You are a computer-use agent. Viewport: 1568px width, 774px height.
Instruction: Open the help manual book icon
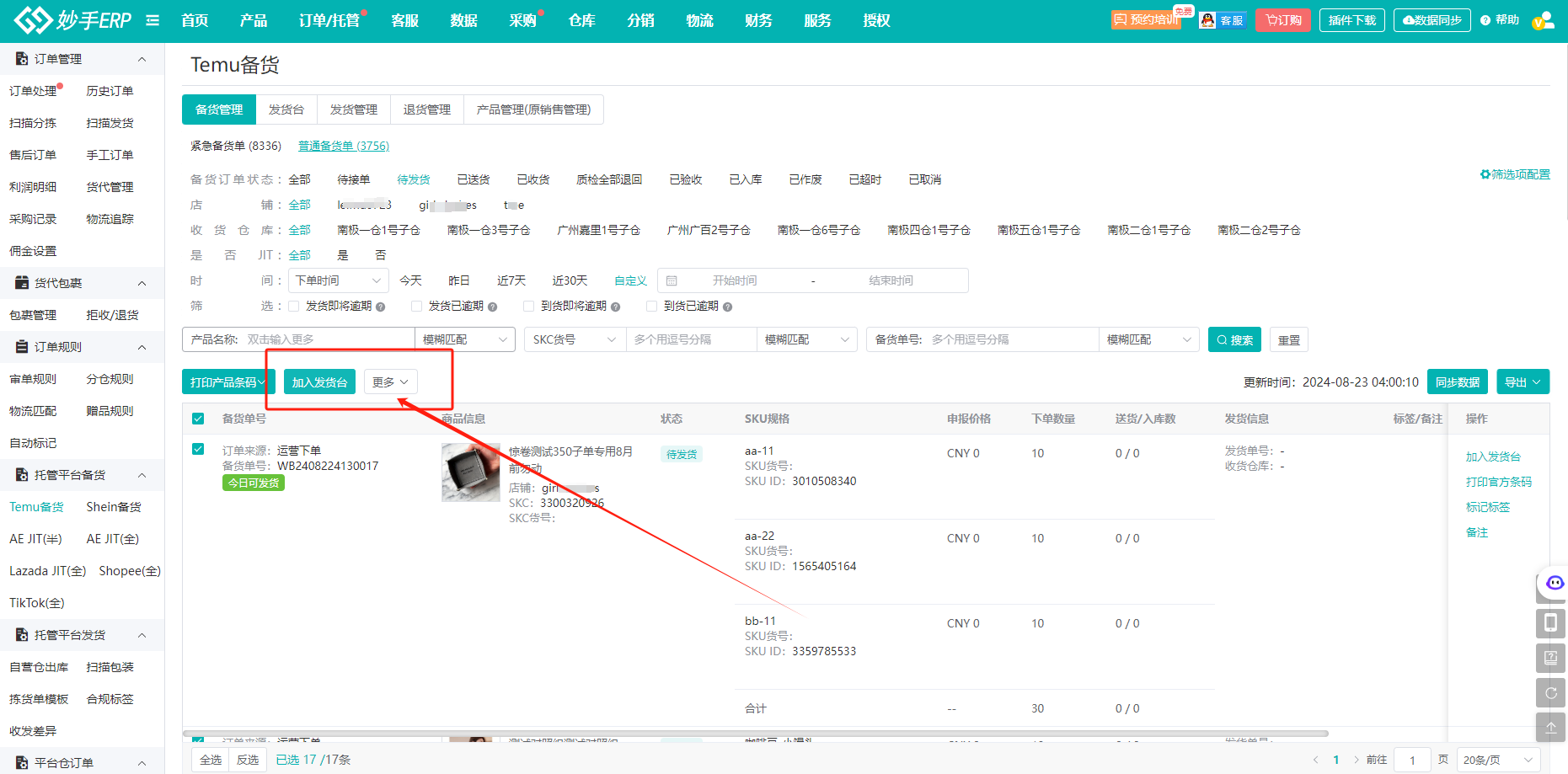[1550, 657]
